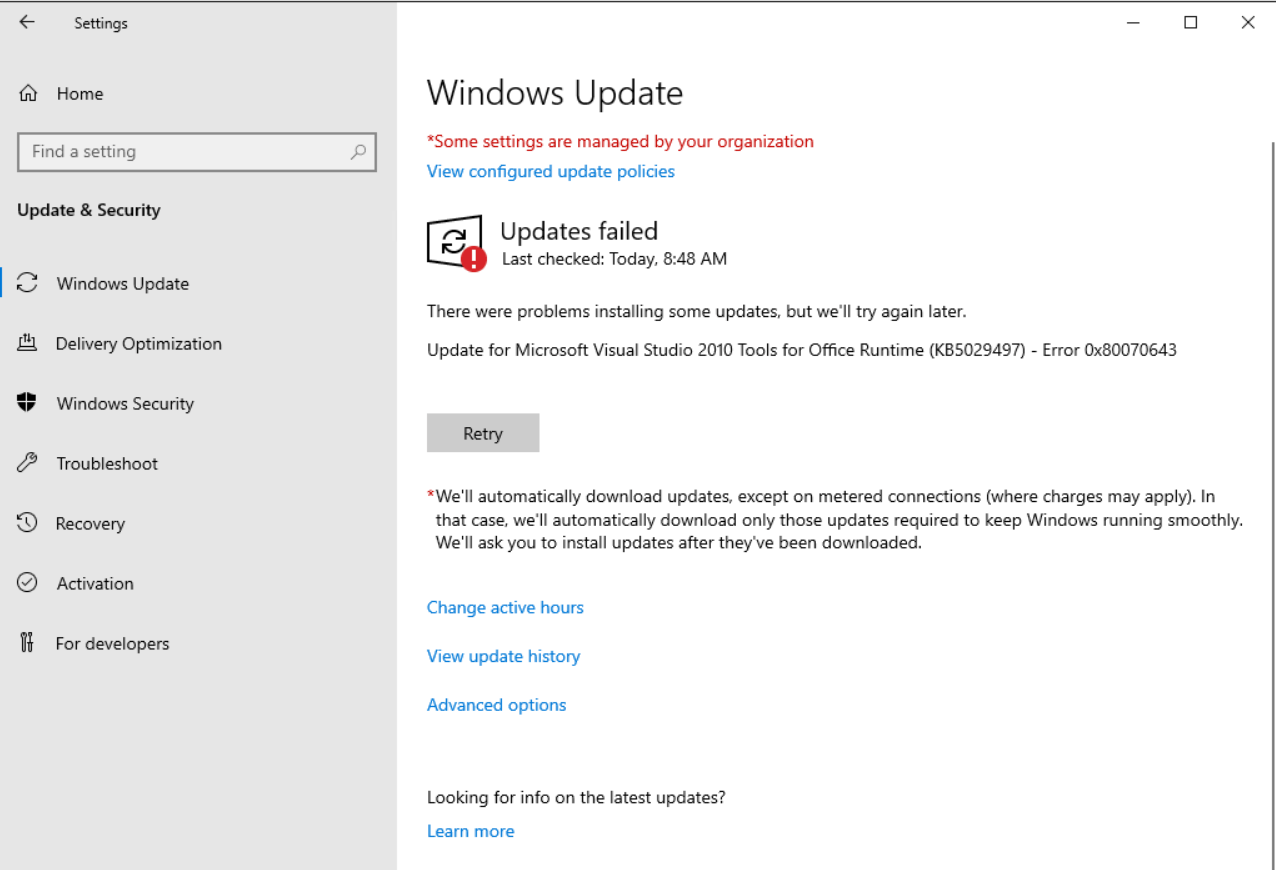Click the Activation checkmark icon

27,583
